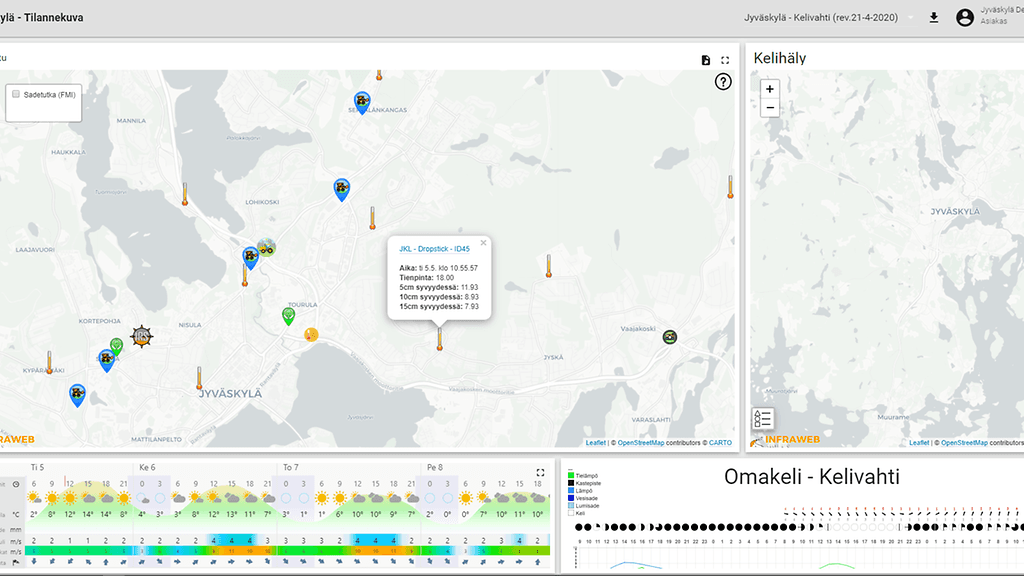The height and width of the screenshot is (576, 1024).
Task: Click the map help question mark icon
Action: click(x=724, y=82)
